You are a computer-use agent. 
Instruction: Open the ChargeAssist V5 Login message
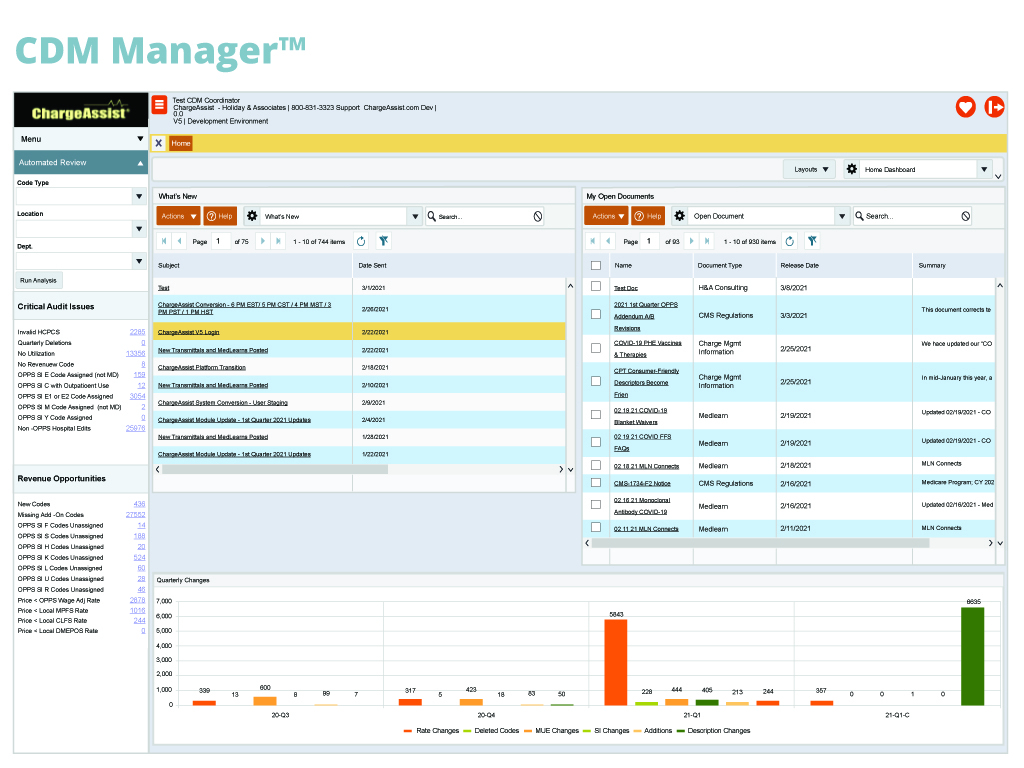189,332
